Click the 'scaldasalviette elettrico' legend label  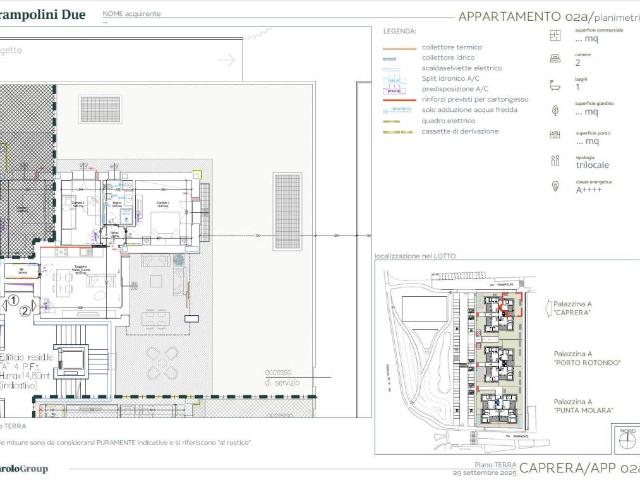(x=462, y=68)
